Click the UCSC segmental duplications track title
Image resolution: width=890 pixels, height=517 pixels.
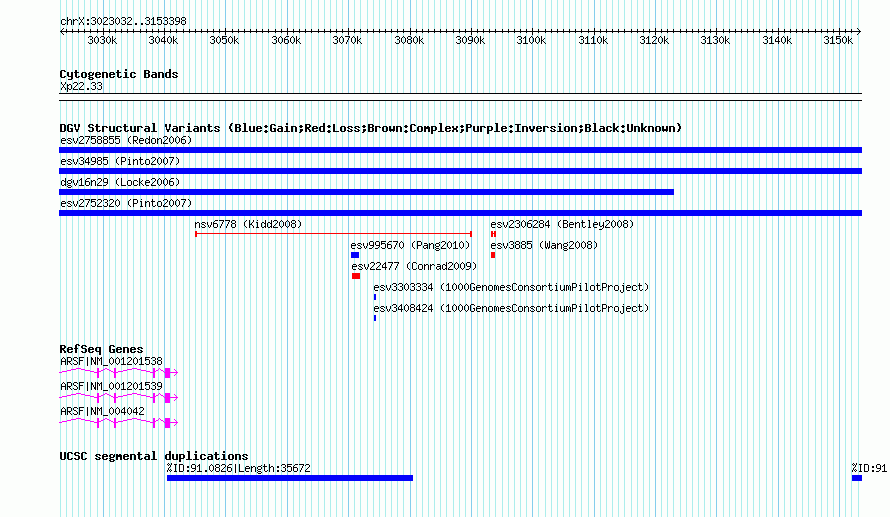pos(154,456)
